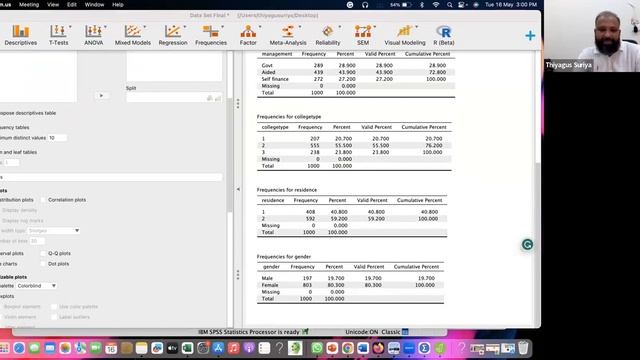The image size is (640, 360).
Task: Open the Window menu
Action: tap(94, 5)
